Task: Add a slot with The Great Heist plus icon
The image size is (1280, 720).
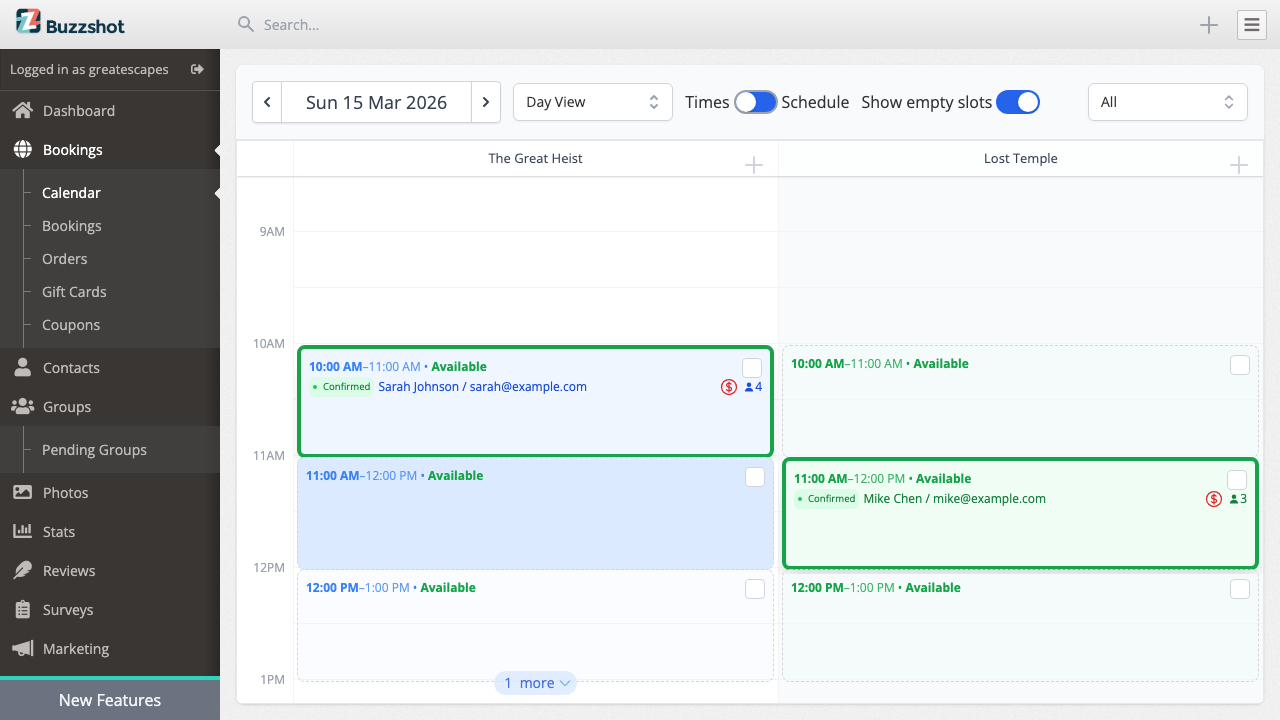Action: [x=754, y=164]
